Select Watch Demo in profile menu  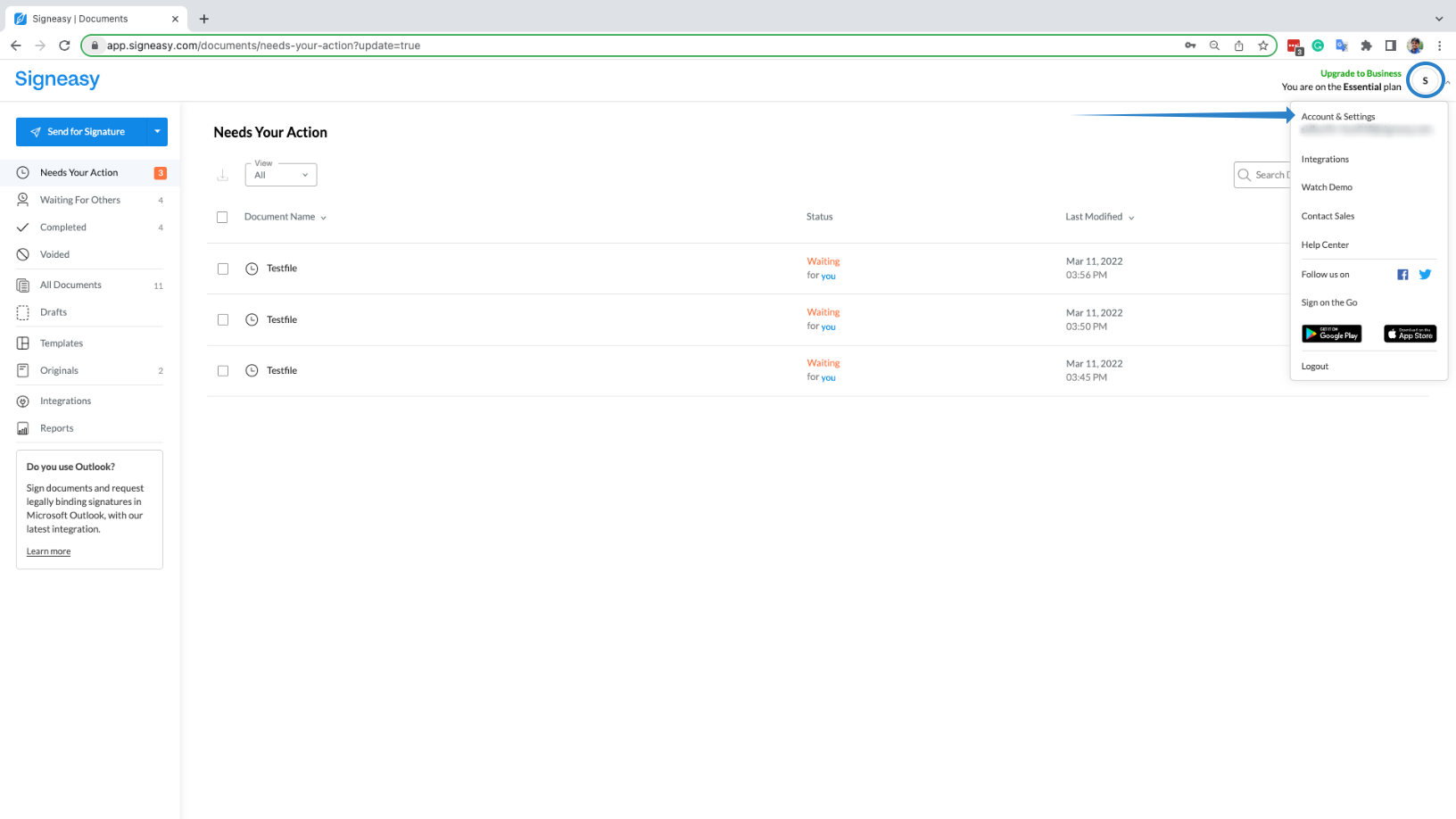click(x=1327, y=187)
